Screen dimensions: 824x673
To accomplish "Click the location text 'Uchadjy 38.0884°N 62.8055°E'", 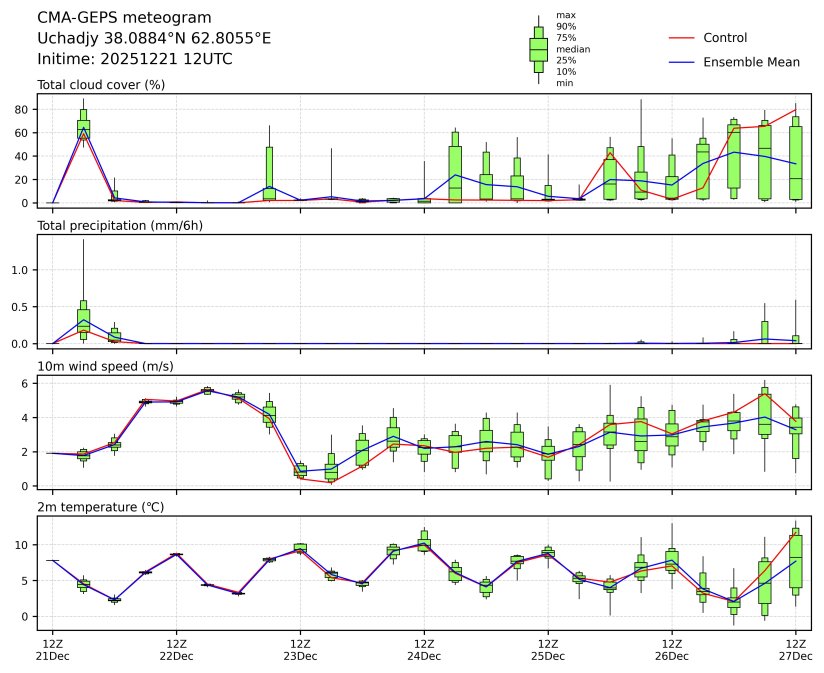I will [154, 38].
